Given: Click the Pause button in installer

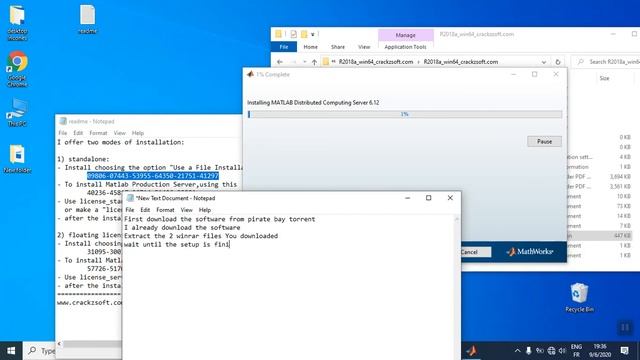Looking at the screenshot, I should tap(544, 141).
